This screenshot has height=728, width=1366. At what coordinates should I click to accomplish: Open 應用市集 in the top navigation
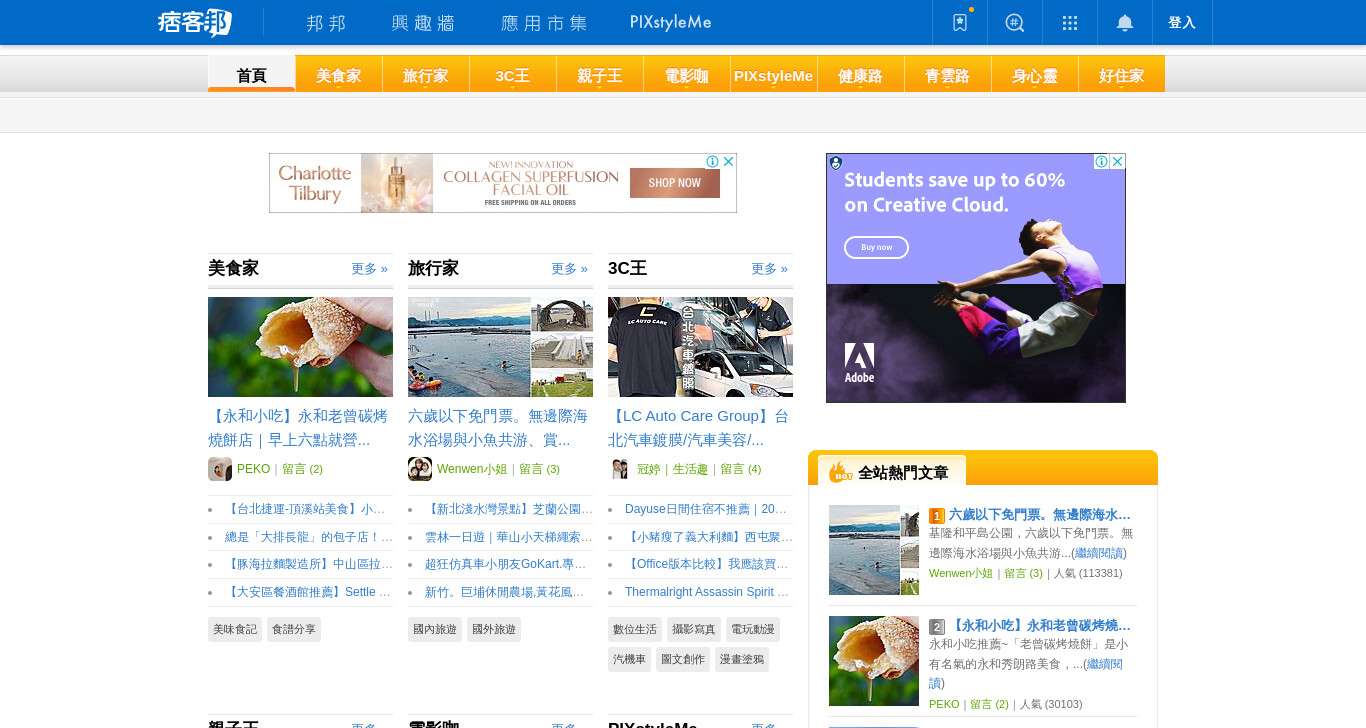[x=544, y=22]
